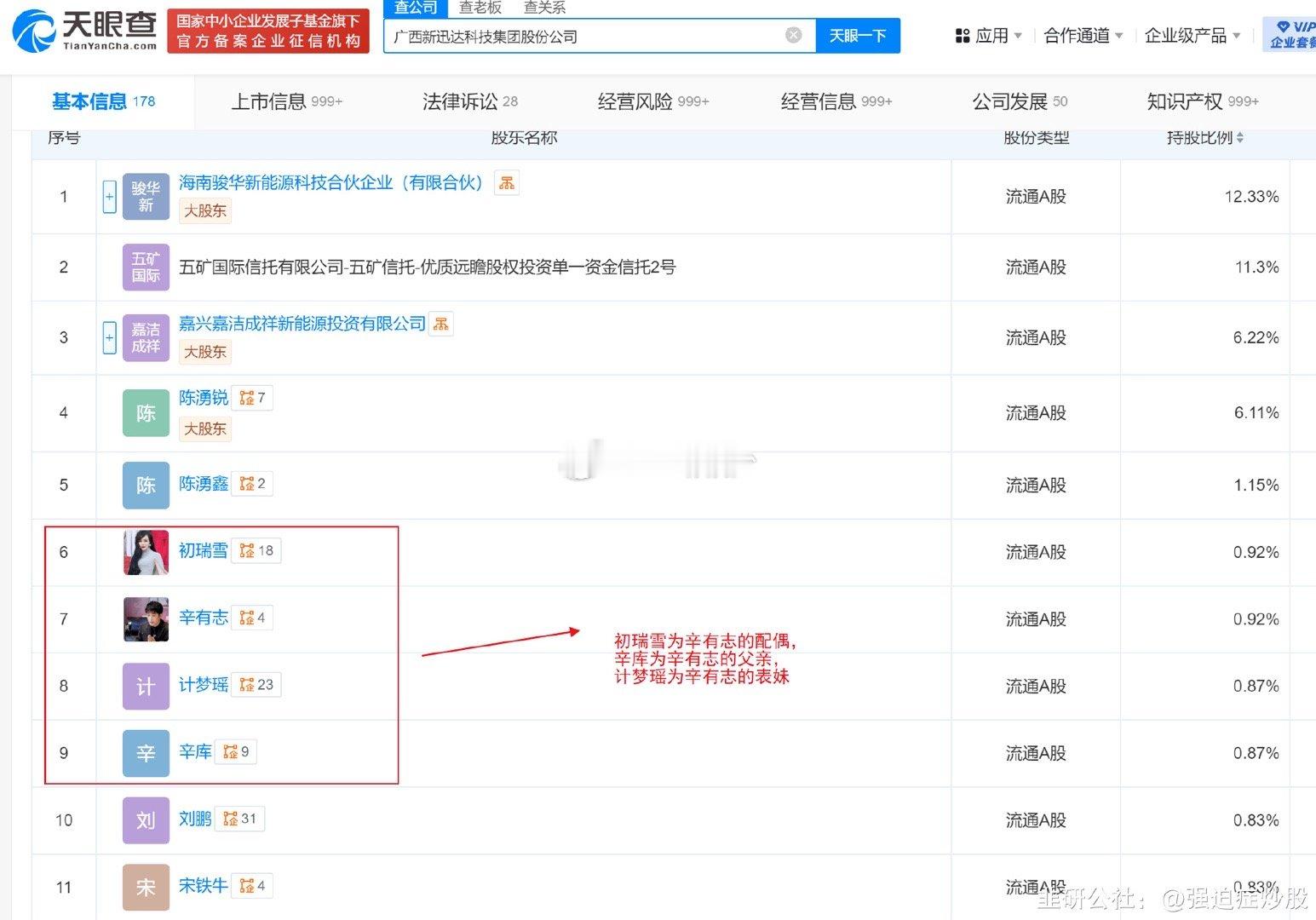Viewport: 1316px width, 920px height.
Task: Open shareholder 初瑞雪 link
Action: [x=204, y=550]
